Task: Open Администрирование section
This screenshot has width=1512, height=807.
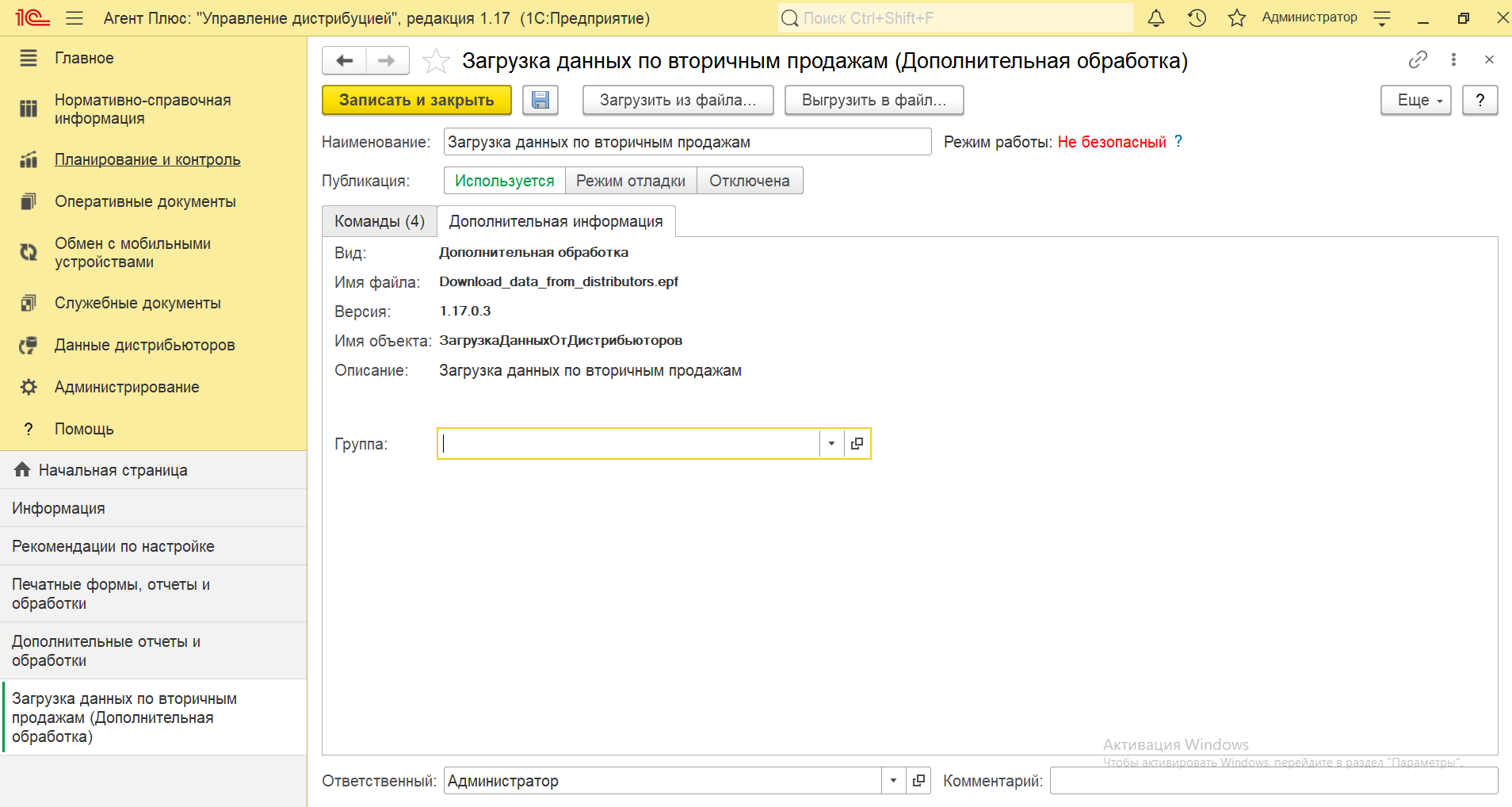Action: coord(127,387)
